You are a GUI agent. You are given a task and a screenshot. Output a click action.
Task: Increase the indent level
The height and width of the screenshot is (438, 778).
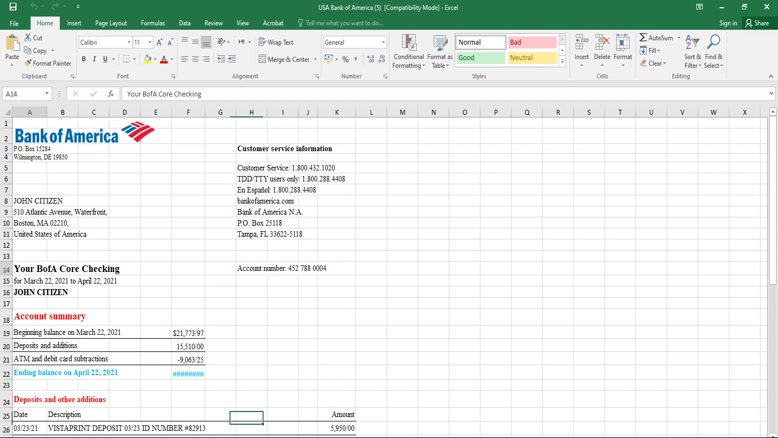[x=232, y=59]
